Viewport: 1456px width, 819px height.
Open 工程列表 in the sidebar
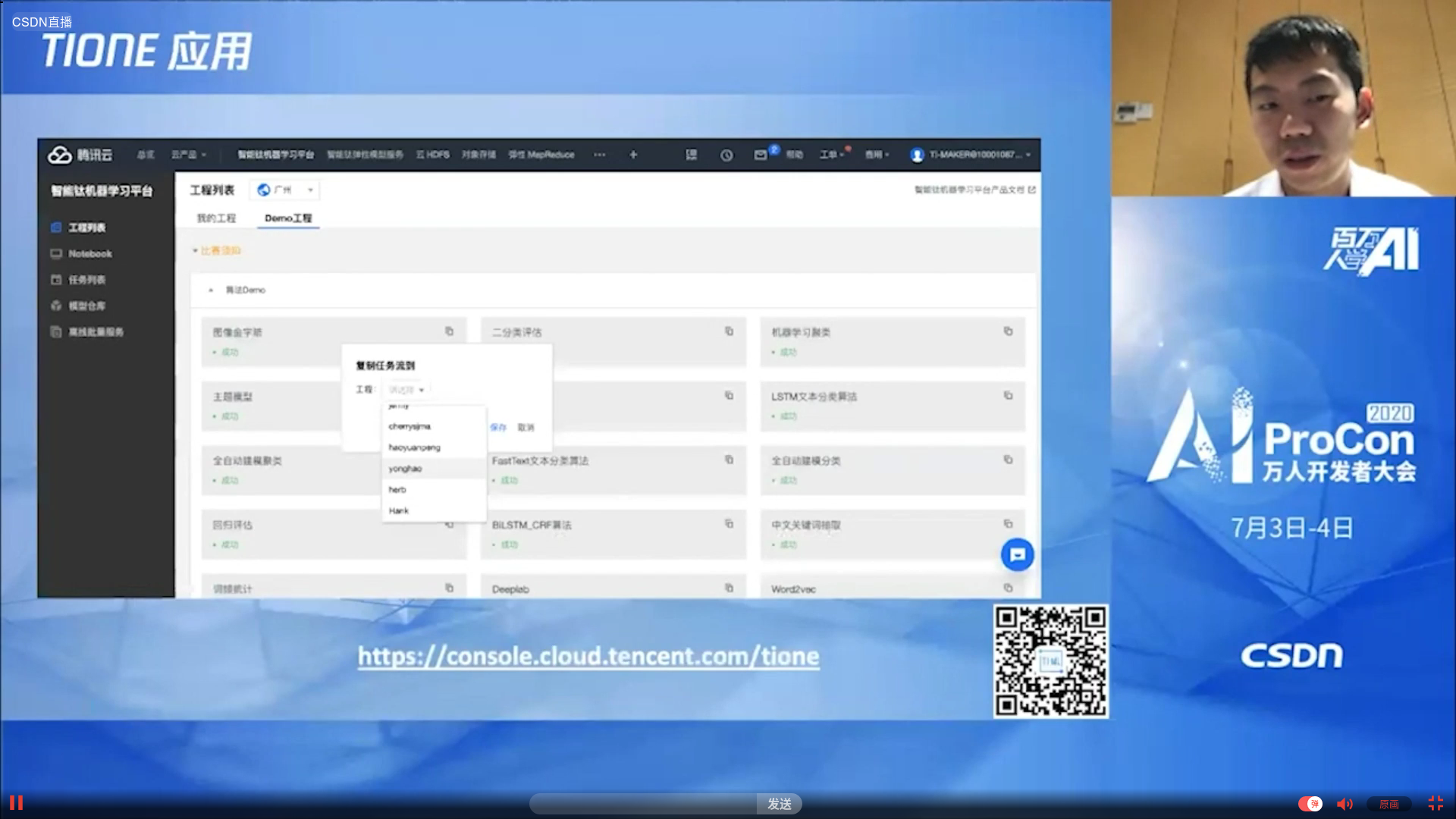[x=86, y=227]
